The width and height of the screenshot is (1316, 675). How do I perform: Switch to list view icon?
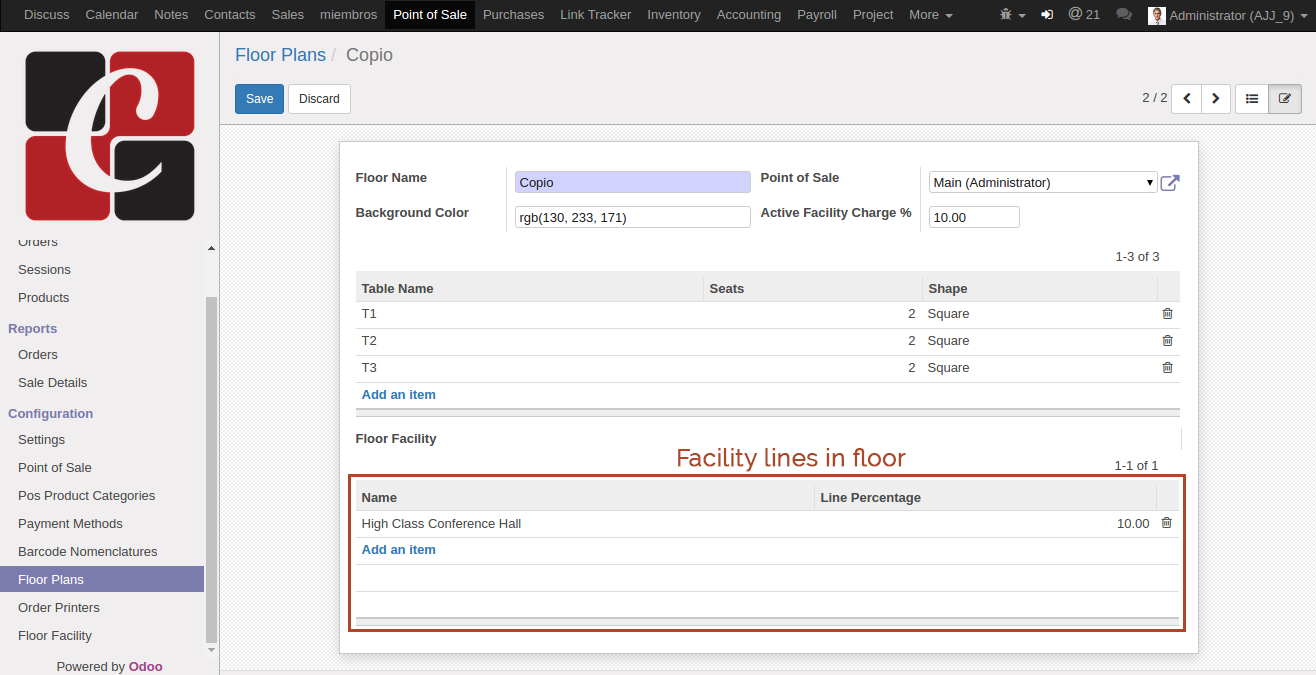tap(1252, 99)
